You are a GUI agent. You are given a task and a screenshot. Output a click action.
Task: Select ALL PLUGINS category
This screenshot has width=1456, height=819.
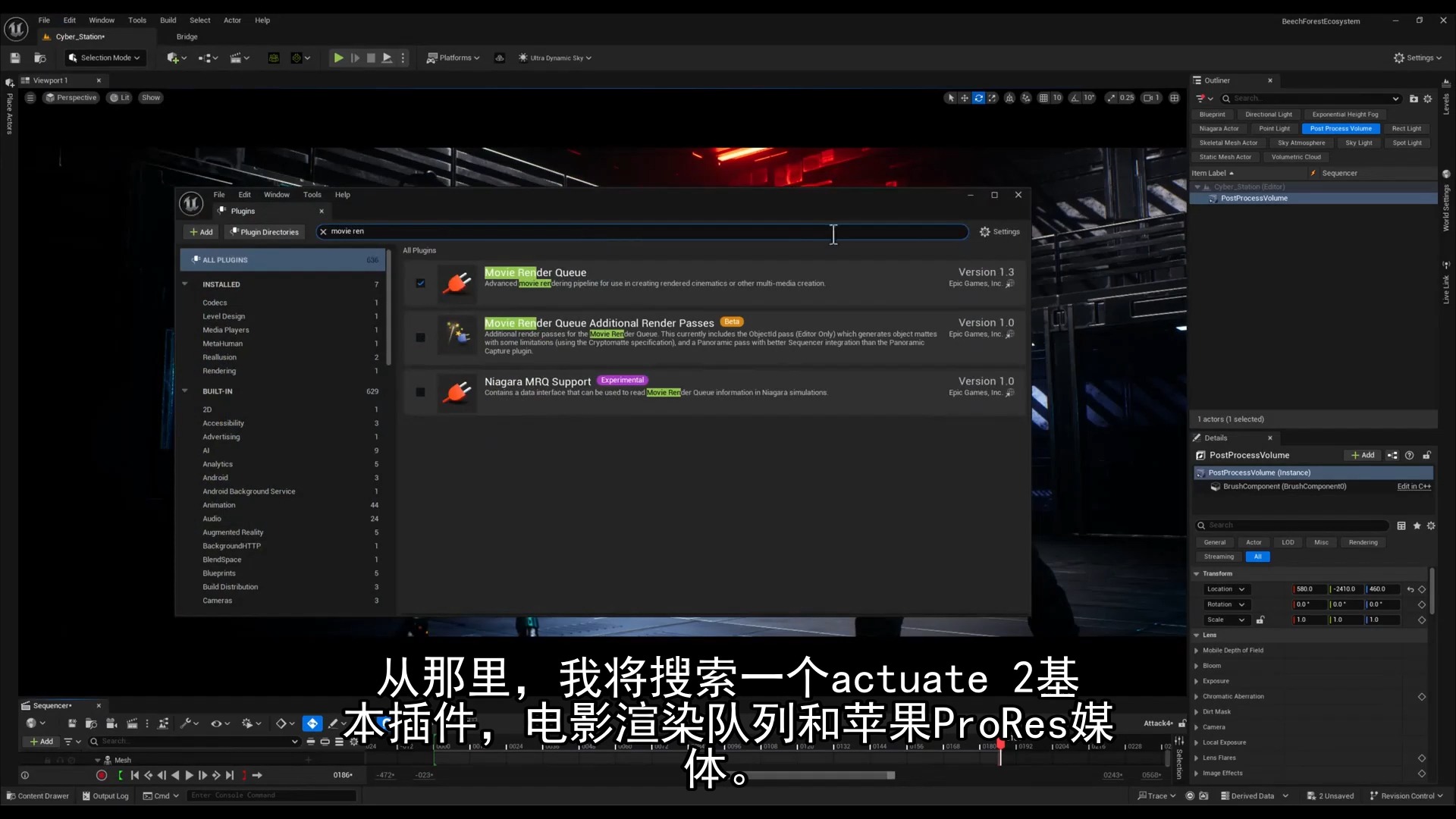pyautogui.click(x=283, y=260)
